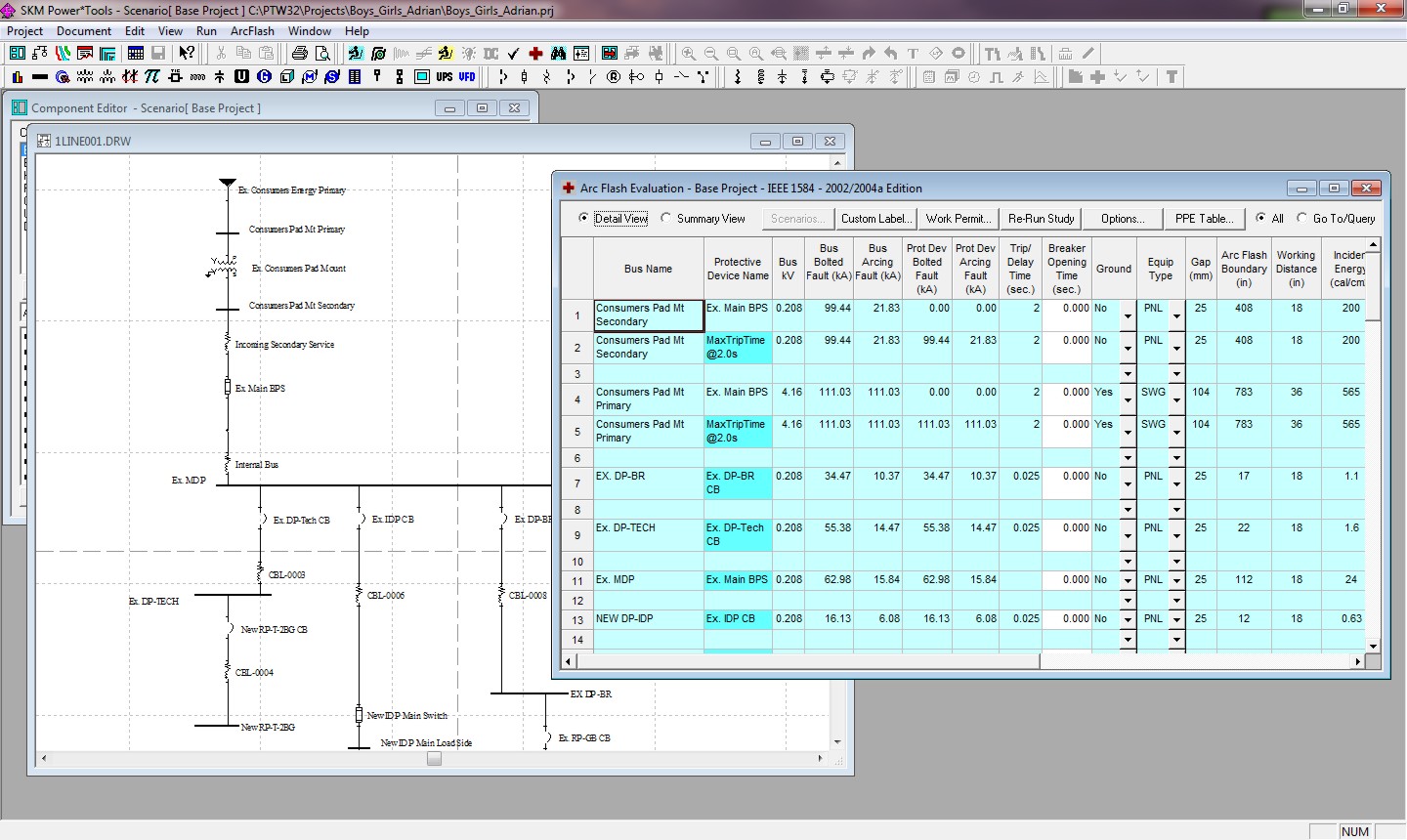Select the 'M' motor component icon

(310, 76)
